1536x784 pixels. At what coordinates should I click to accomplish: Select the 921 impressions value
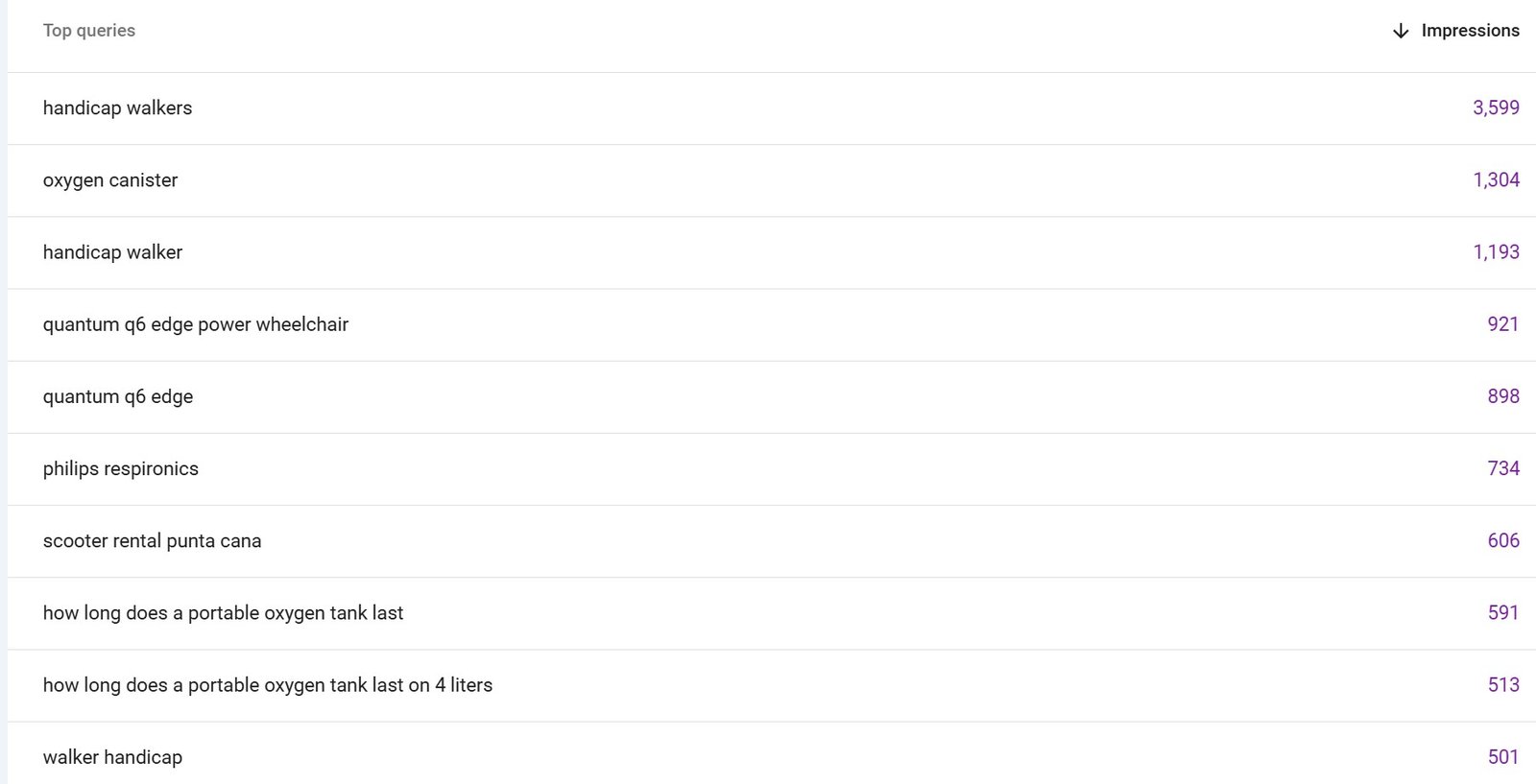(x=1502, y=324)
